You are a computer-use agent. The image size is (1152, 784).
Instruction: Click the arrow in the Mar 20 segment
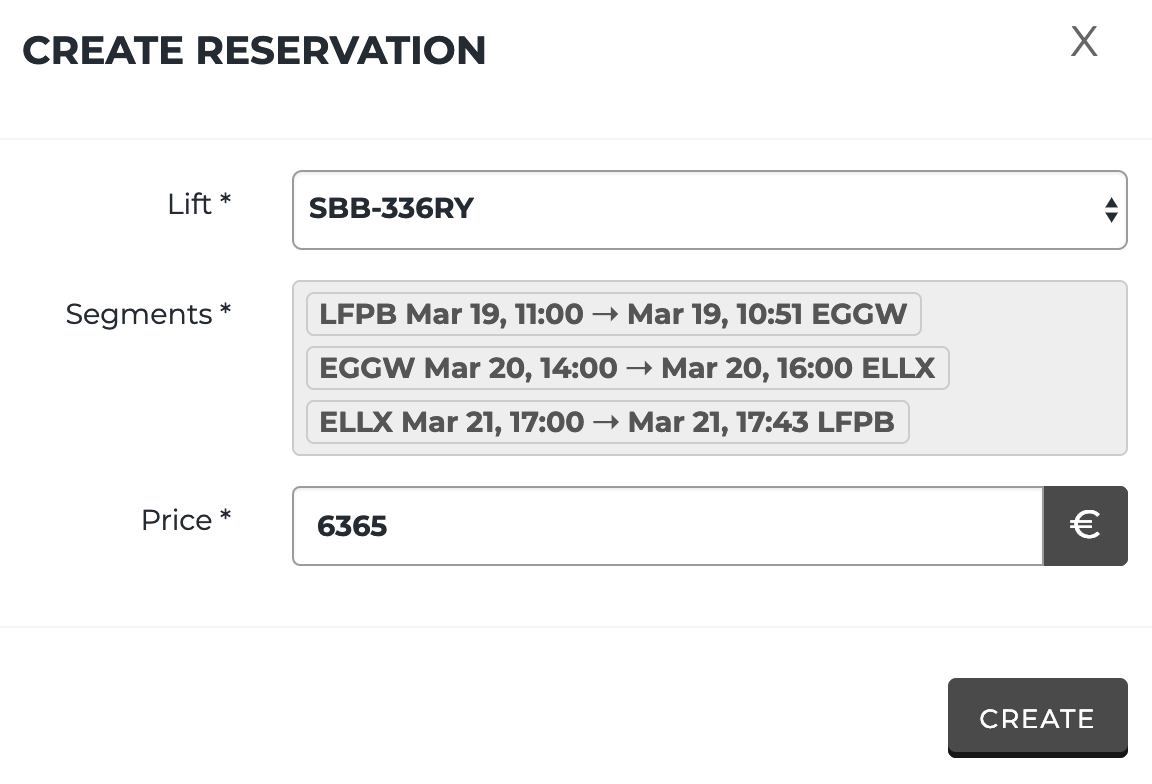(x=639, y=369)
